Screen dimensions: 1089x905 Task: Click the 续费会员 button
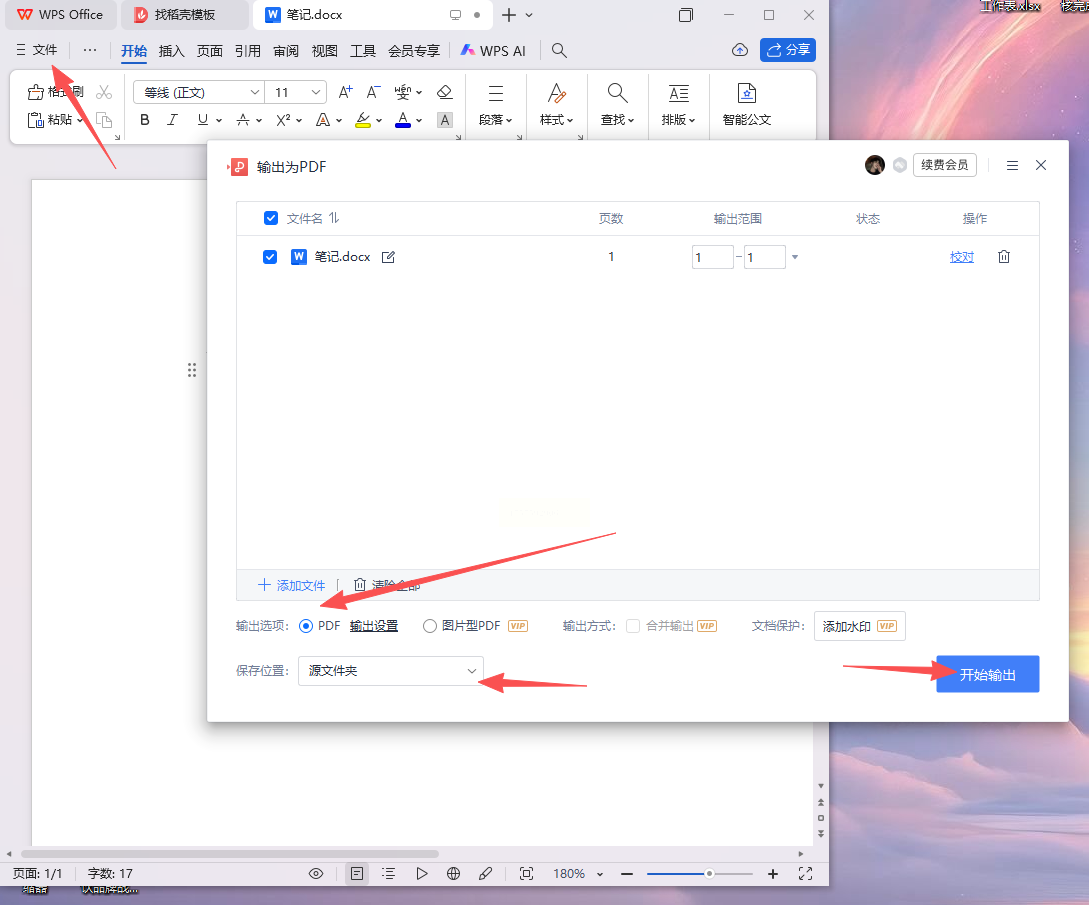(x=945, y=165)
